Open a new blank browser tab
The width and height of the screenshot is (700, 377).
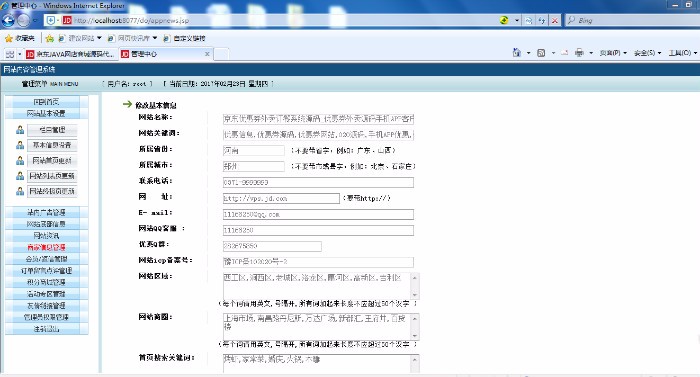(x=221, y=54)
